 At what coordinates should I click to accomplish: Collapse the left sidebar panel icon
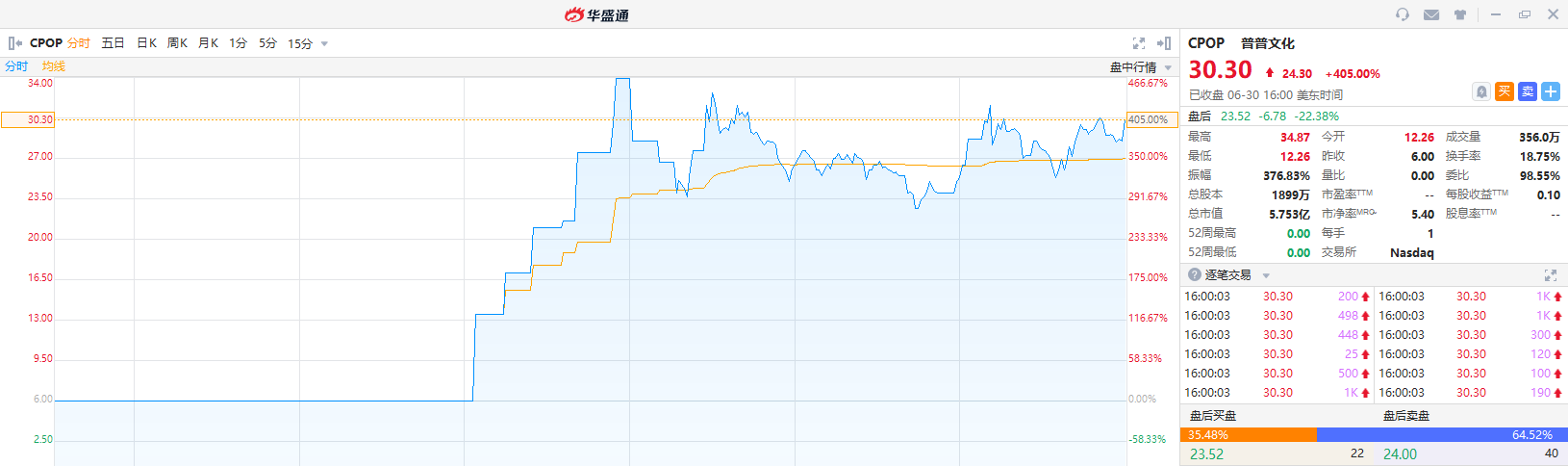pos(14,43)
